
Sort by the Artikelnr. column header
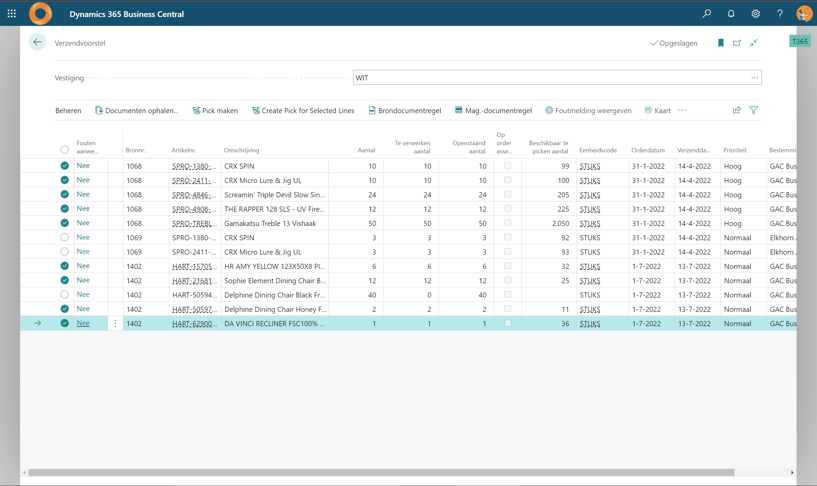click(184, 150)
